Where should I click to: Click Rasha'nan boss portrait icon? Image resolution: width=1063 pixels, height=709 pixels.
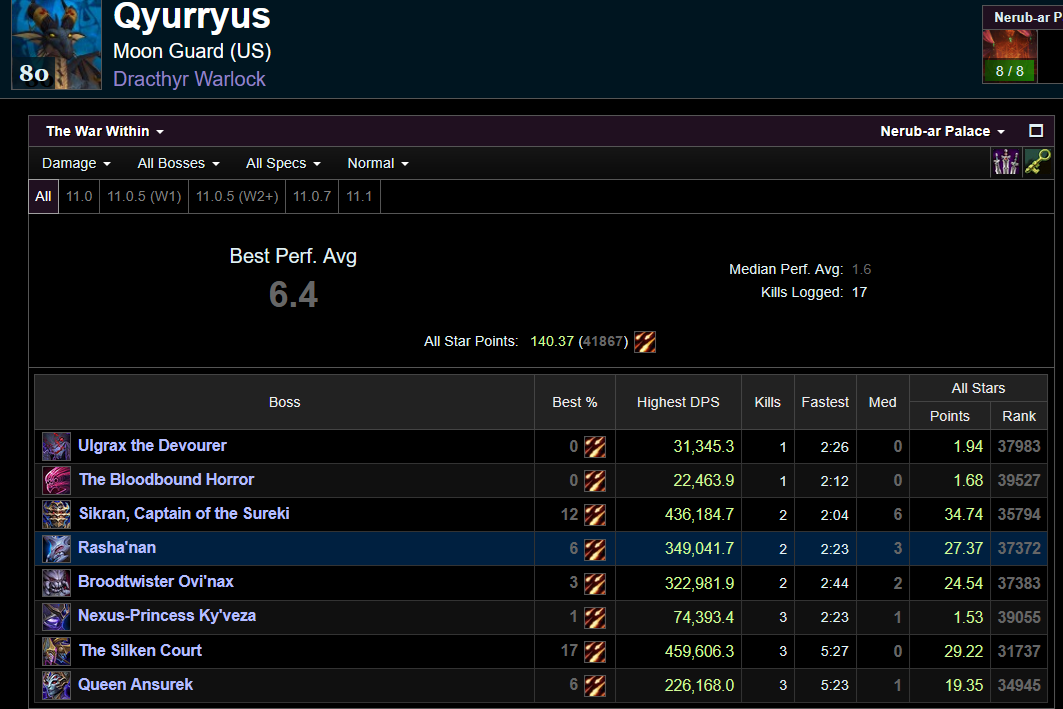point(56,548)
